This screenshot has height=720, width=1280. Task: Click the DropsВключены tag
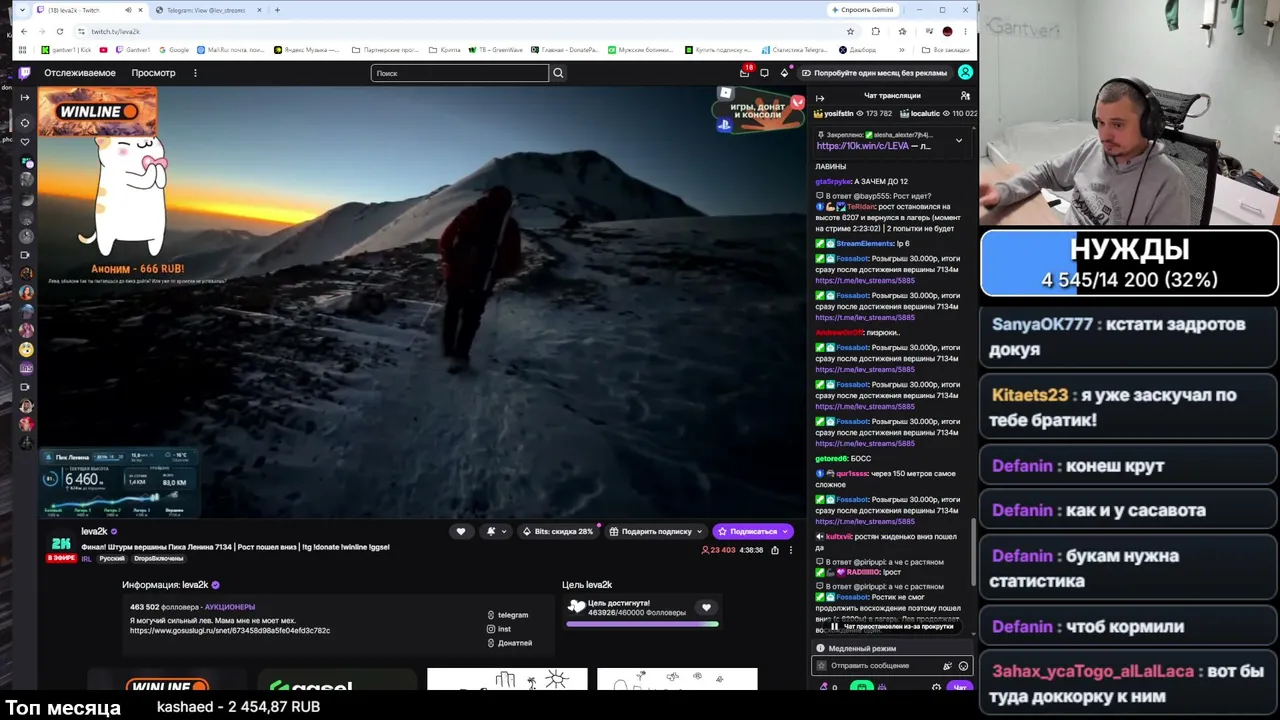tap(158, 559)
